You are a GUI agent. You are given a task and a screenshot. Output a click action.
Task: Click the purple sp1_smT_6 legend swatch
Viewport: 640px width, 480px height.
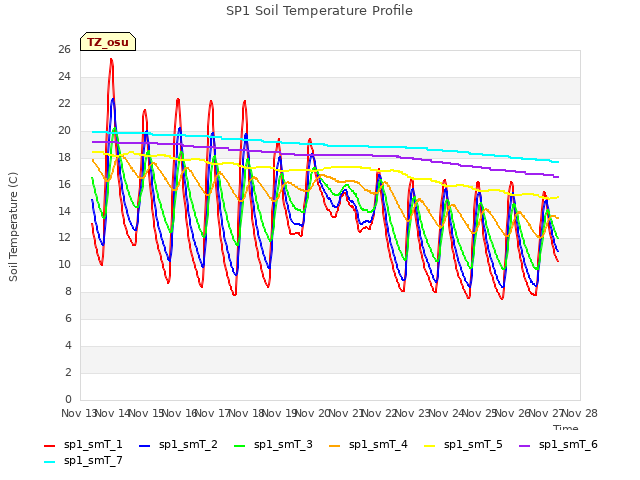tap(524, 446)
